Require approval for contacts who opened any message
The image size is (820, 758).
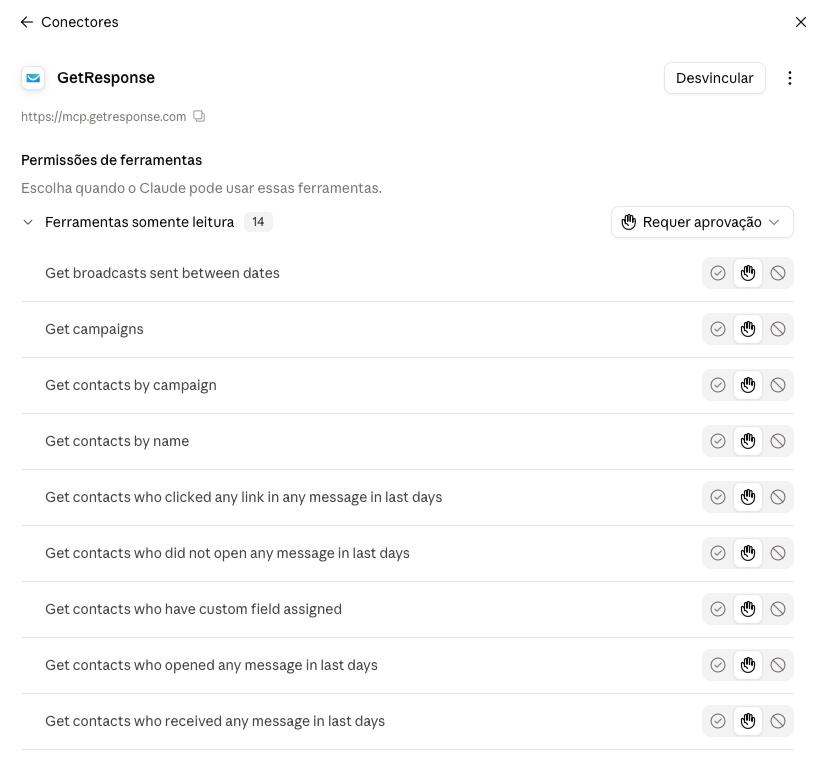point(748,665)
